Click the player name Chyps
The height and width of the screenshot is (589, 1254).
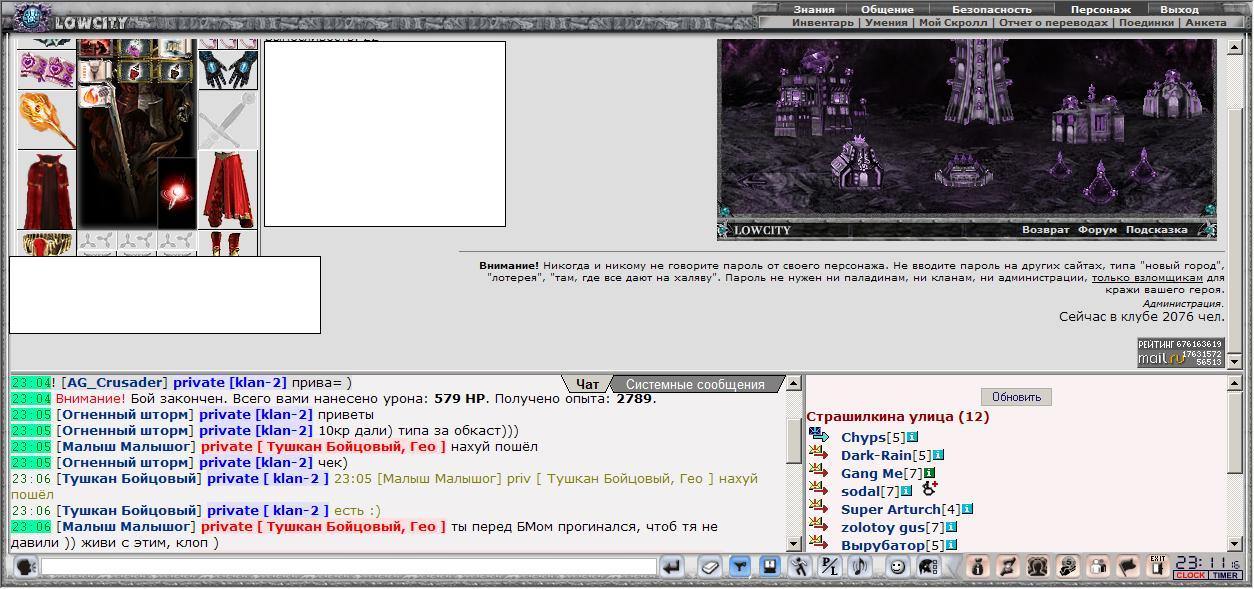click(863, 437)
